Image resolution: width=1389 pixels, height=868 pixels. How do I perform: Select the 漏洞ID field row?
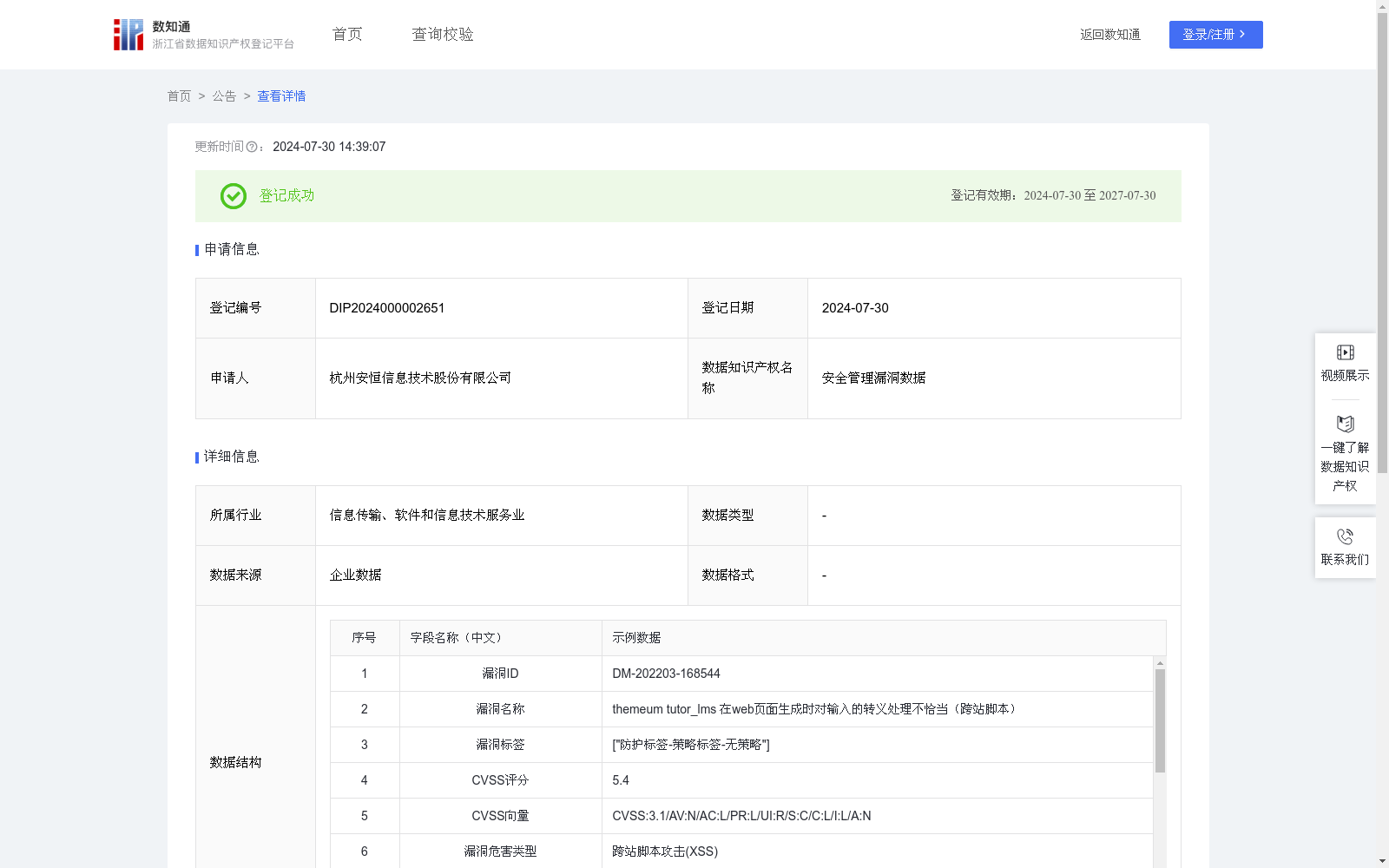(x=741, y=674)
